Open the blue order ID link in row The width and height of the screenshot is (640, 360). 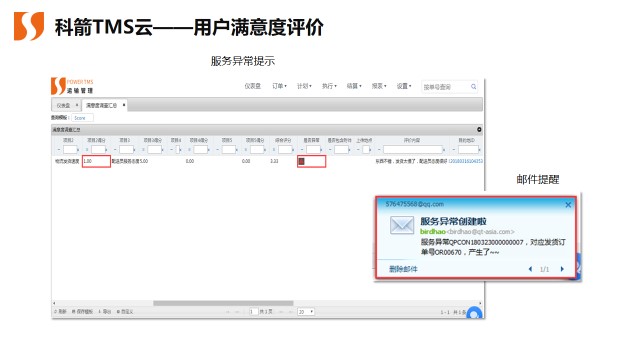[x=466, y=161]
